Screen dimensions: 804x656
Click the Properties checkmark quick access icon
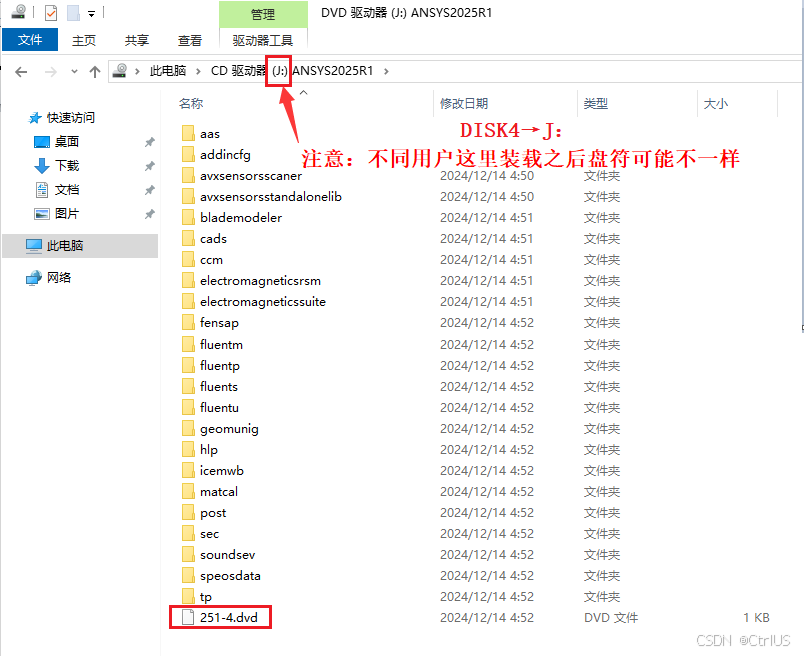(51, 13)
